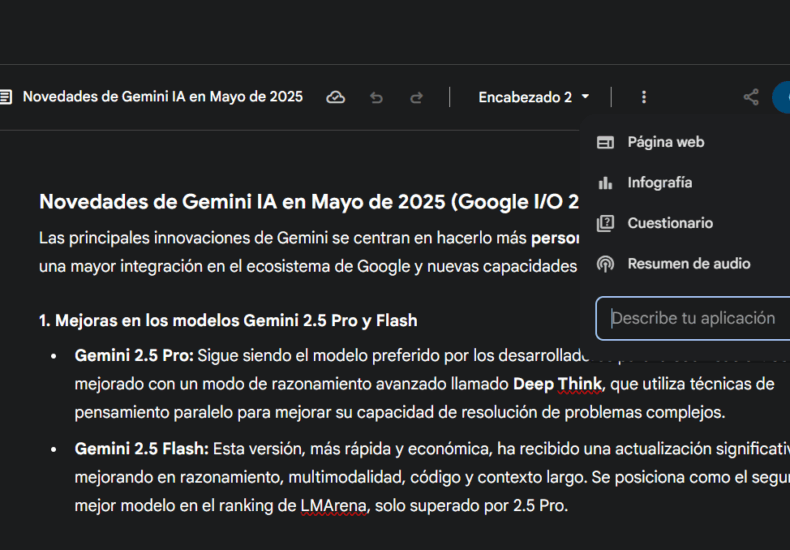Viewport: 790px width, 550px height.
Task: Click the main heading Novedades de Gemini IA
Action: pos(309,202)
